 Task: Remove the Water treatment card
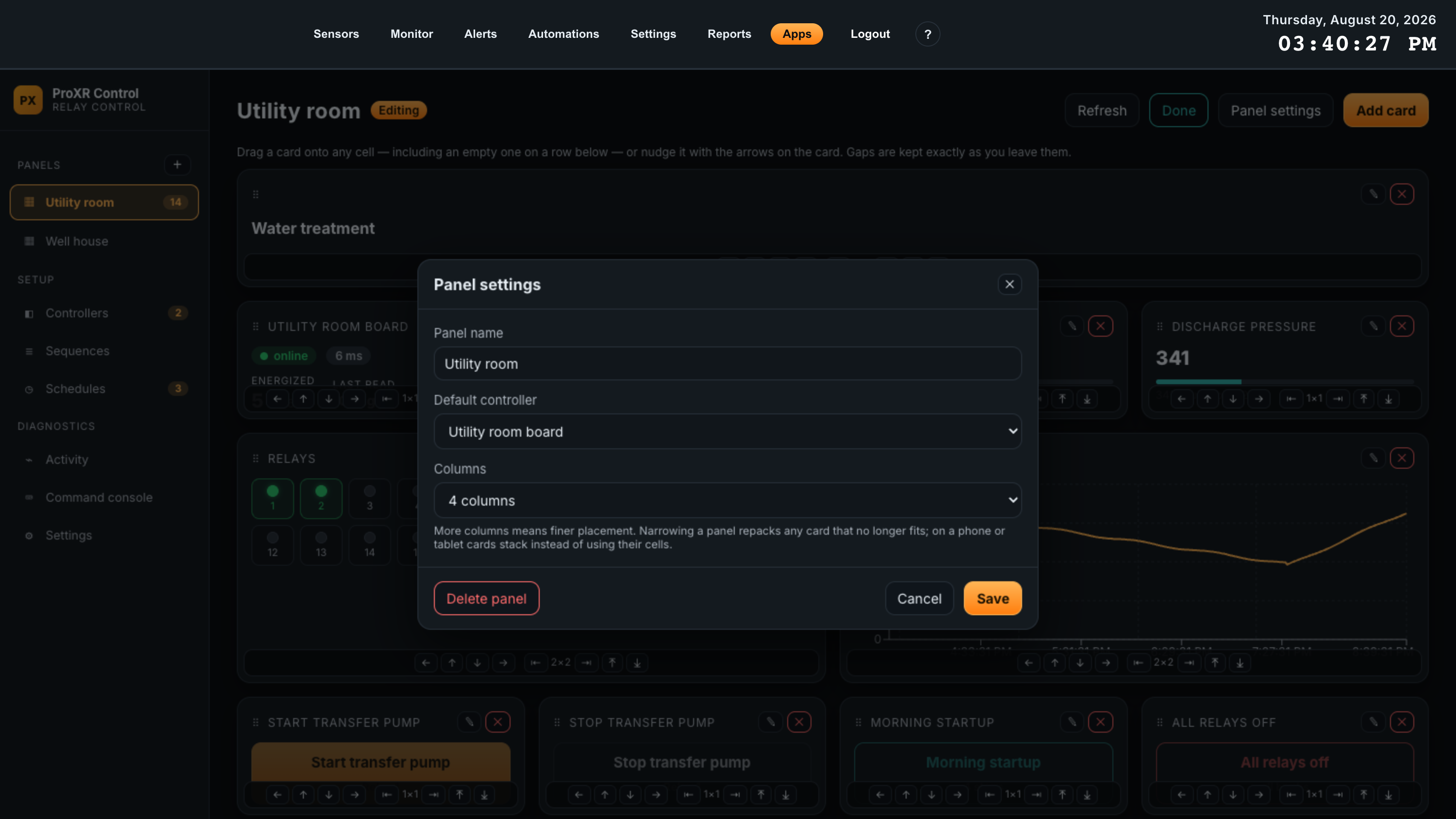click(x=1402, y=194)
